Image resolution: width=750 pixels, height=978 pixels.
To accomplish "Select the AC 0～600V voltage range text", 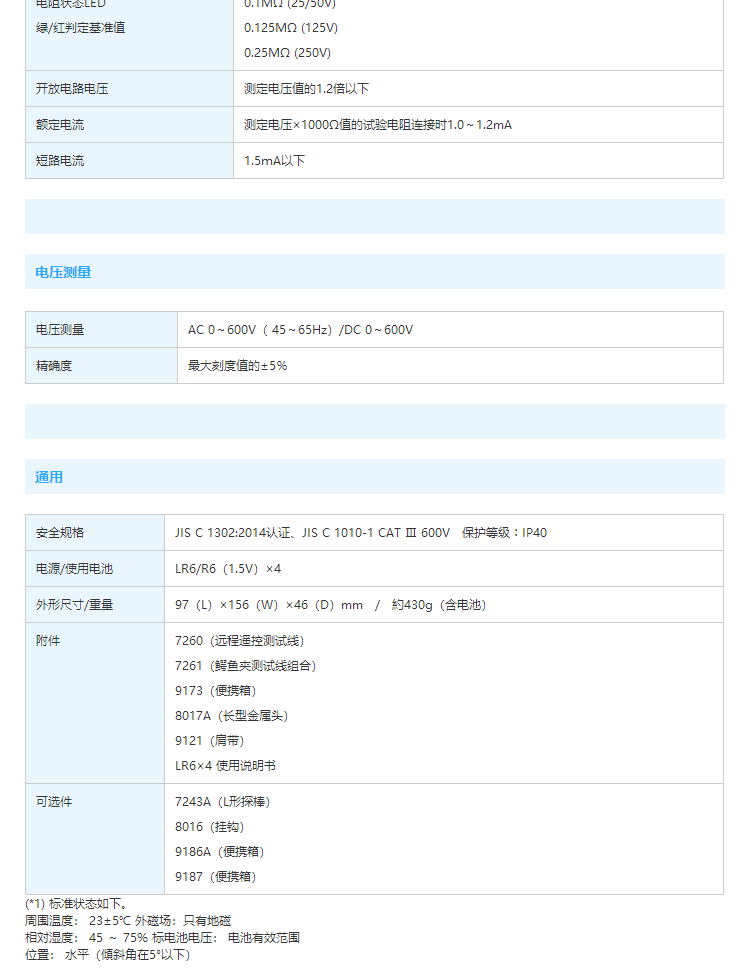I will tap(300, 329).
